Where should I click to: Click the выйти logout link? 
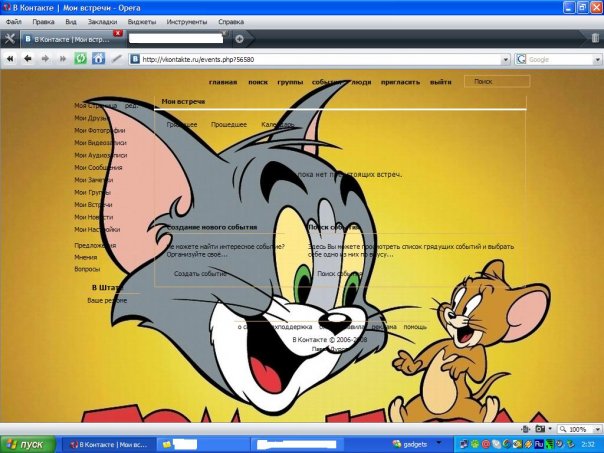441,82
